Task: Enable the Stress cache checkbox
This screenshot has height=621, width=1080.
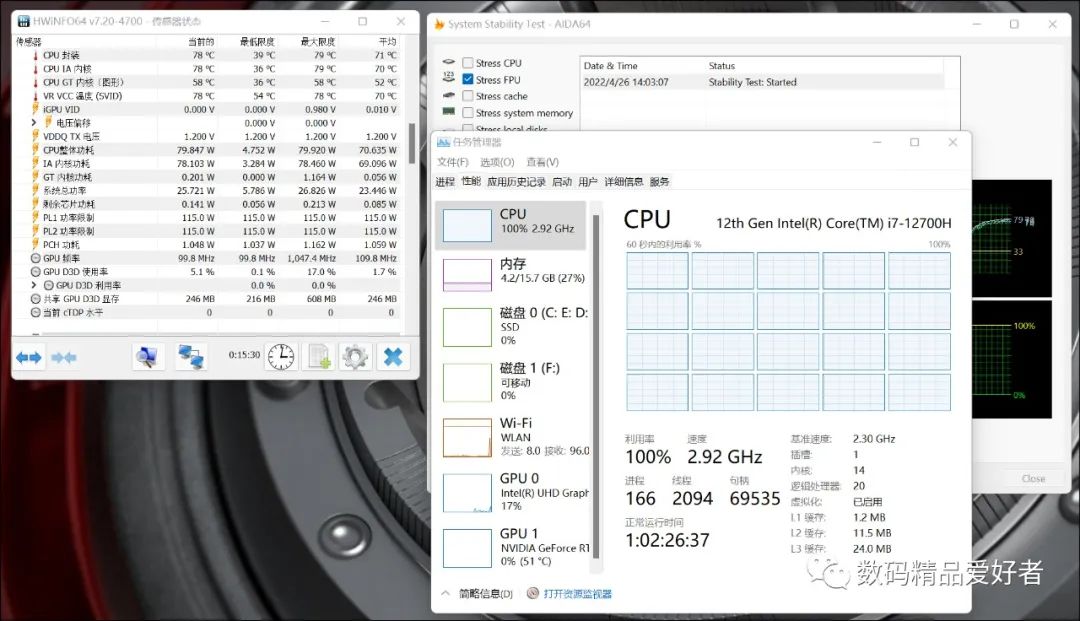Action: (x=468, y=96)
